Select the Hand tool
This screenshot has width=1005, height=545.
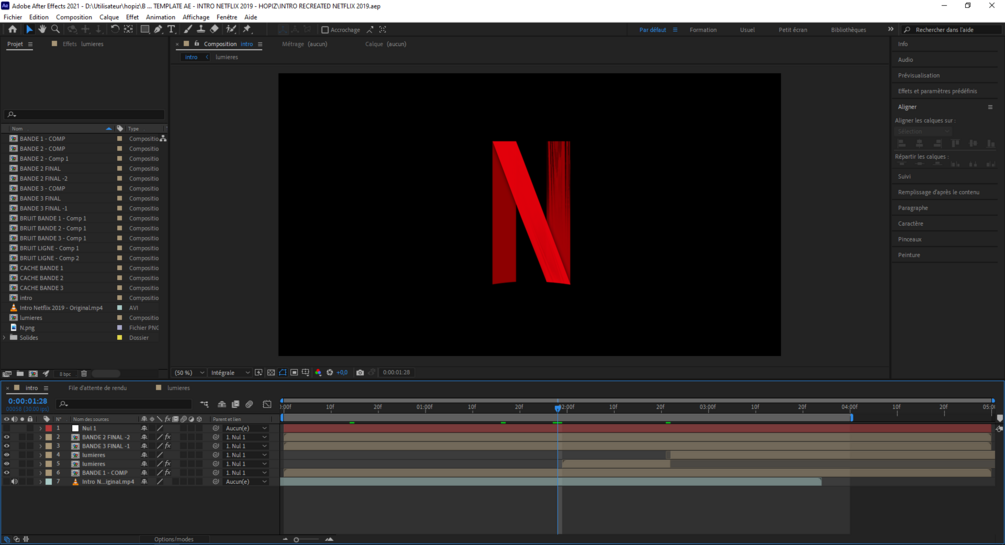pos(42,29)
